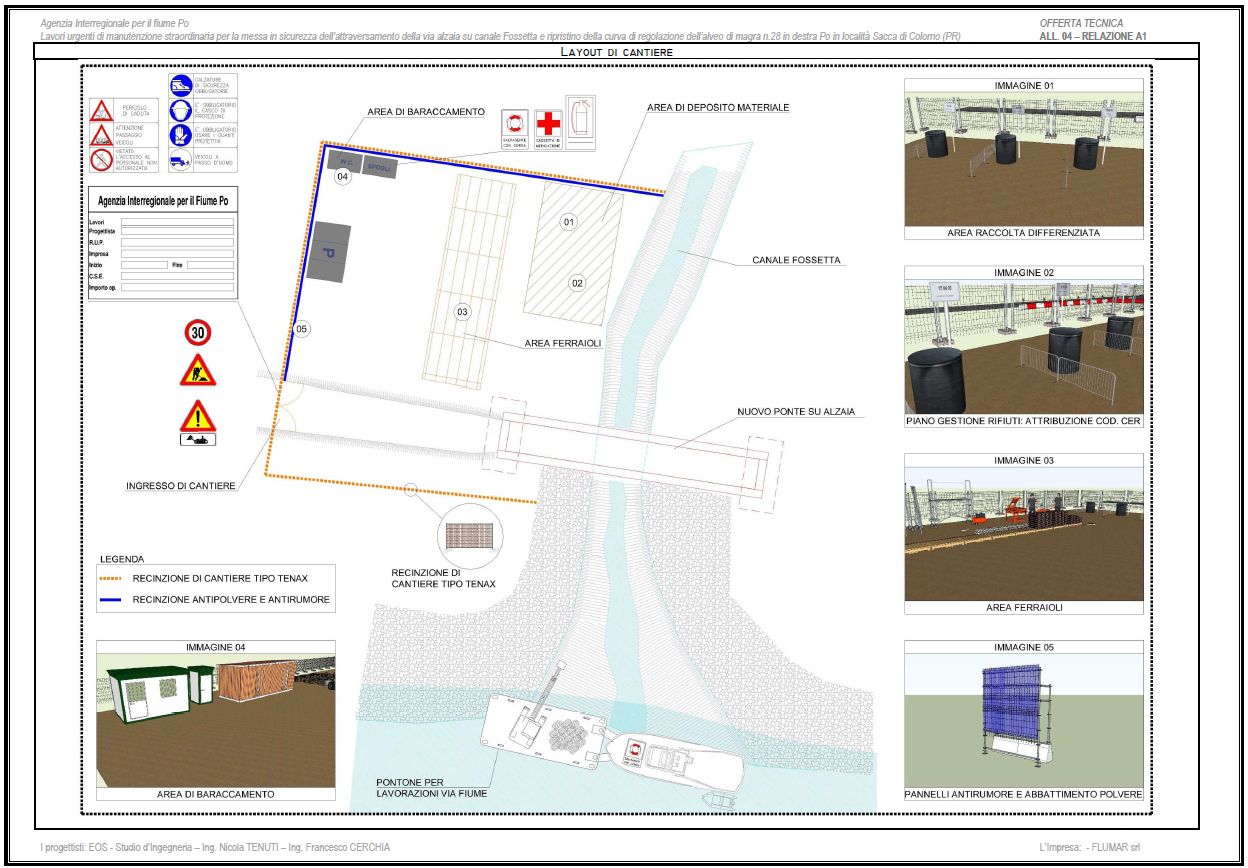Click the R.U.P. field on the site board
This screenshot has width=1248, height=868.
(x=177, y=243)
